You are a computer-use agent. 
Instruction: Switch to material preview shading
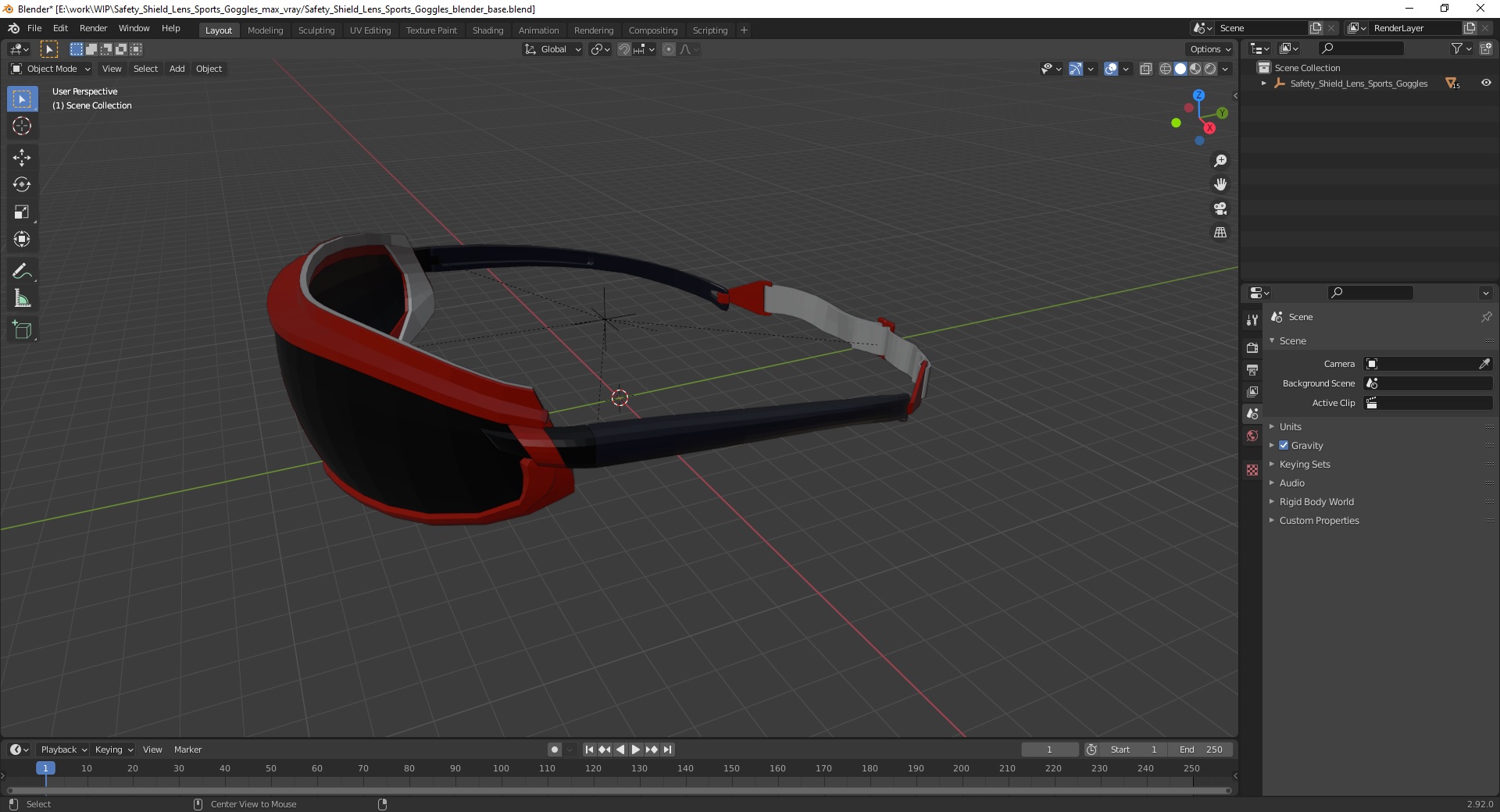coord(1195,69)
